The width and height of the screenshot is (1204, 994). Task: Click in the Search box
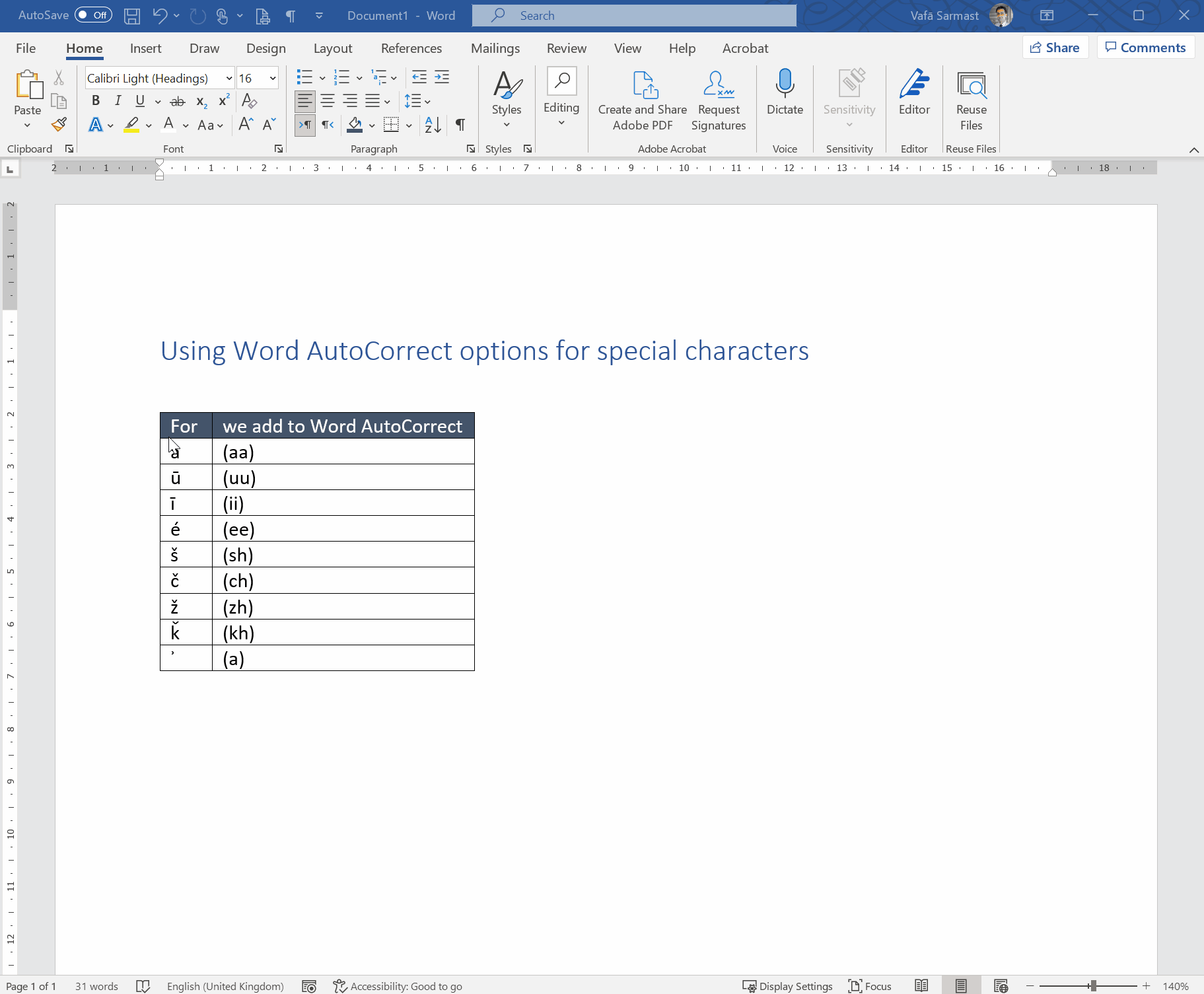click(634, 16)
